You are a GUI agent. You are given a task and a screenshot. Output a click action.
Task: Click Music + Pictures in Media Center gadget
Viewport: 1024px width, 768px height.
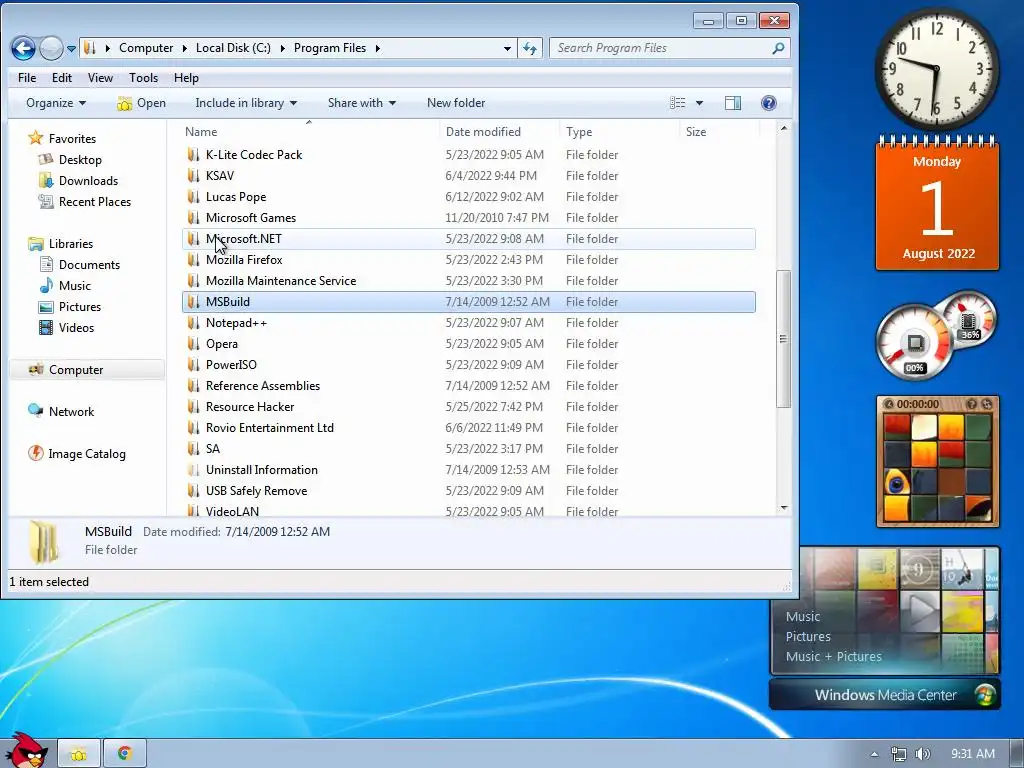tap(833, 656)
